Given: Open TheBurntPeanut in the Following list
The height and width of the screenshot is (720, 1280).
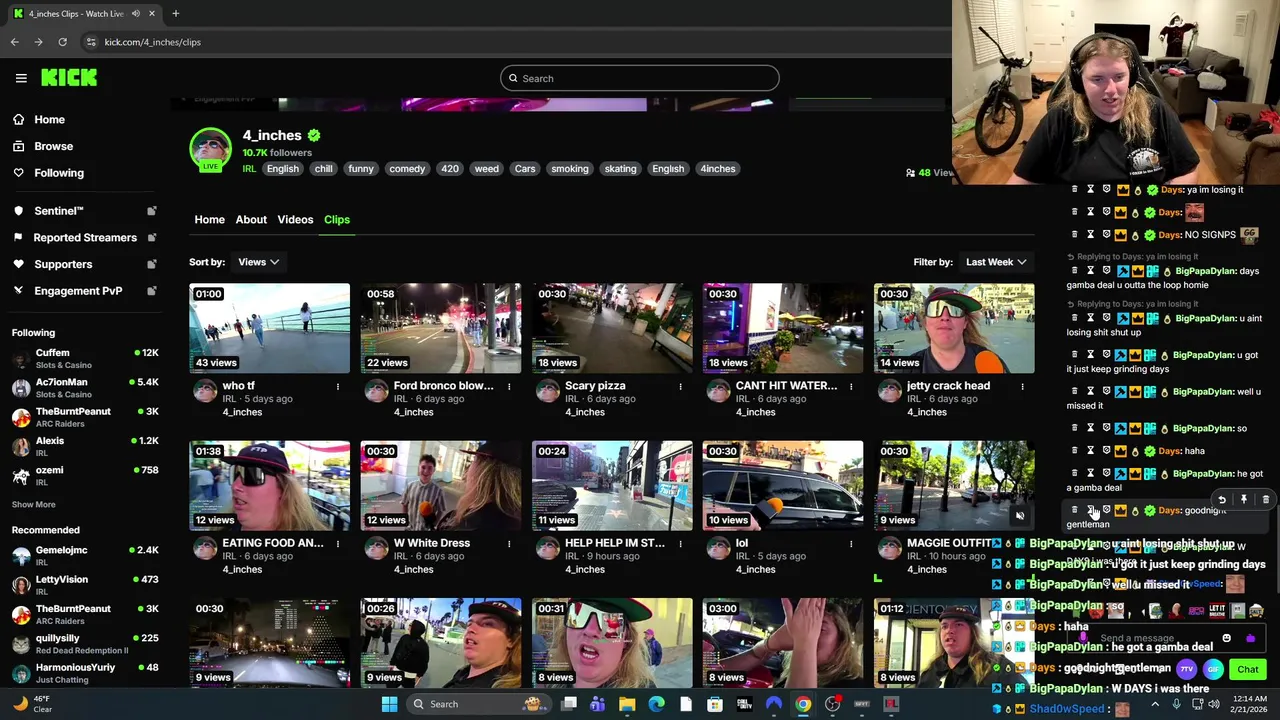Looking at the screenshot, I should [x=85, y=417].
